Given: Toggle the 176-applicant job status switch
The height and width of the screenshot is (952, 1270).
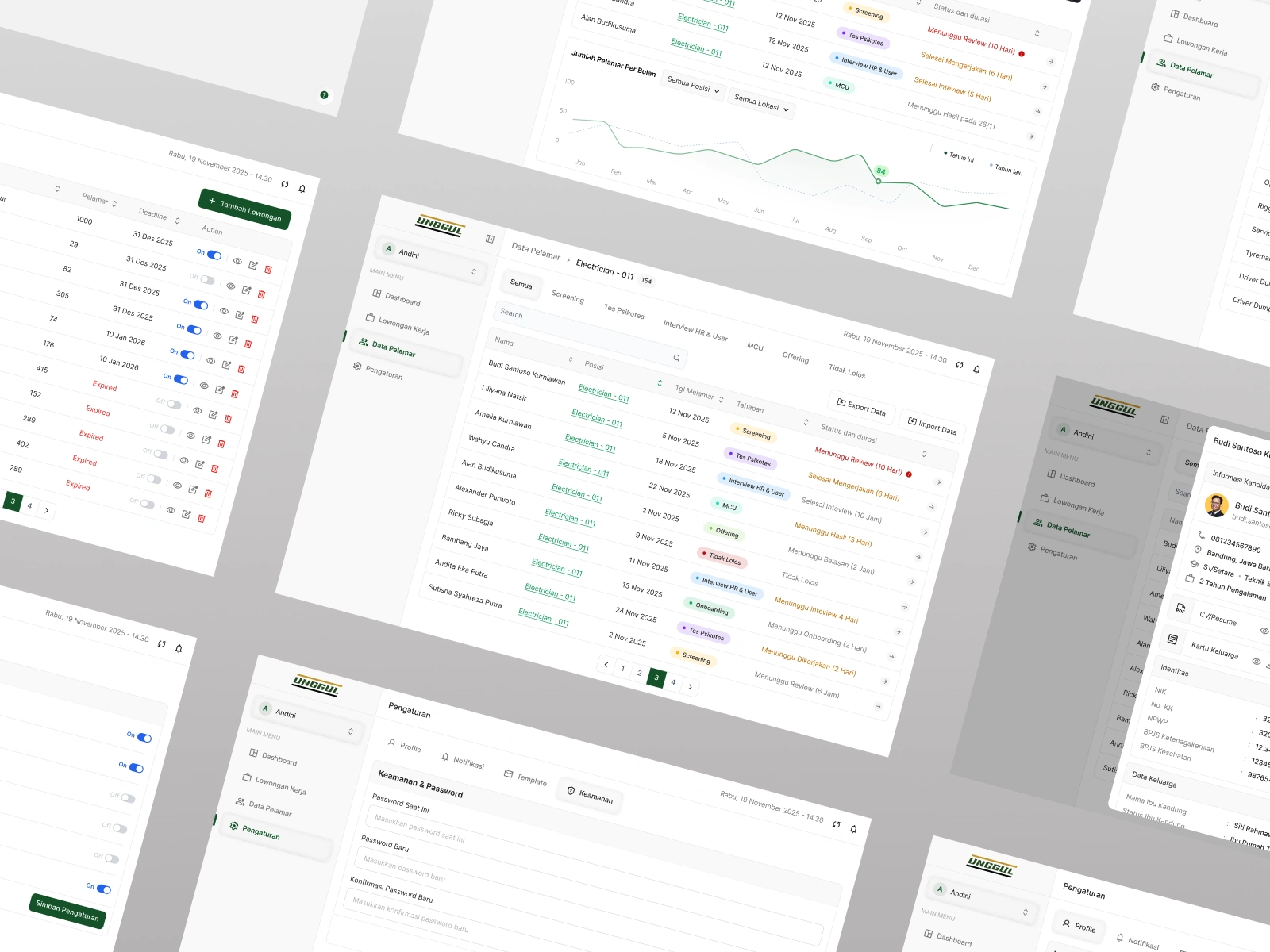Looking at the screenshot, I should (181, 380).
